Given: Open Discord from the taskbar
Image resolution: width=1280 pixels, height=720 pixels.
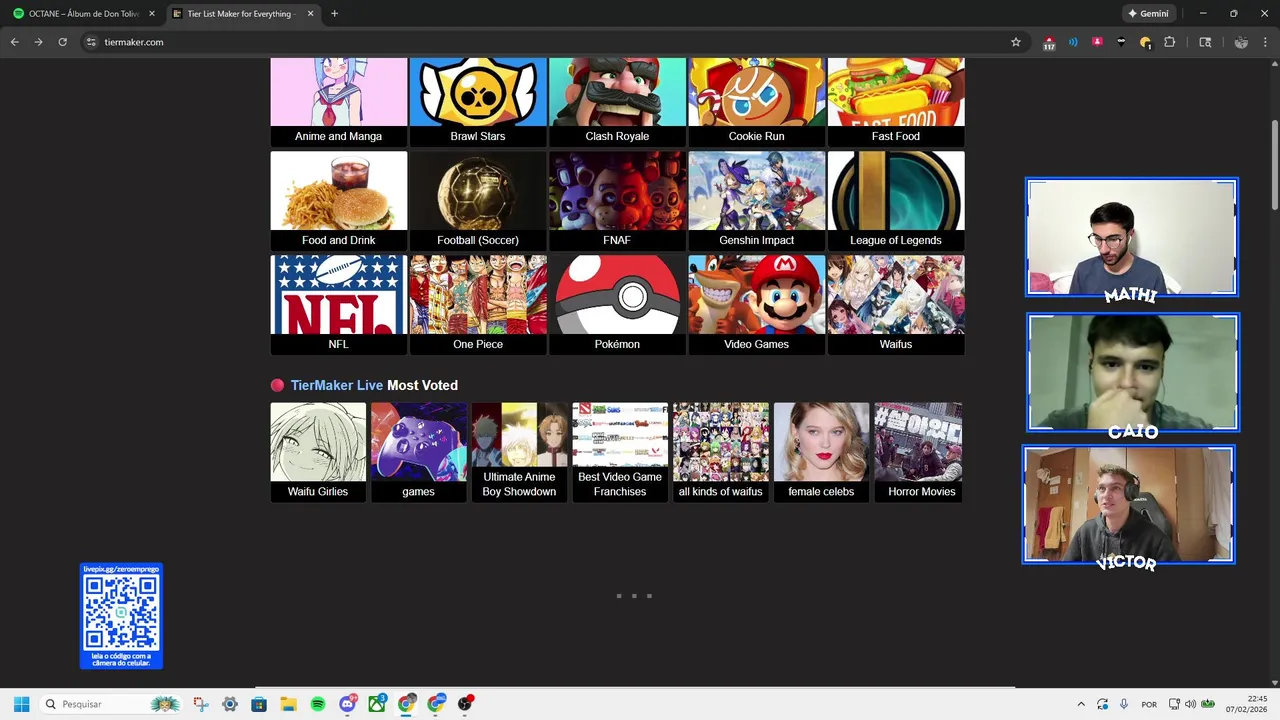Looking at the screenshot, I should 347,704.
